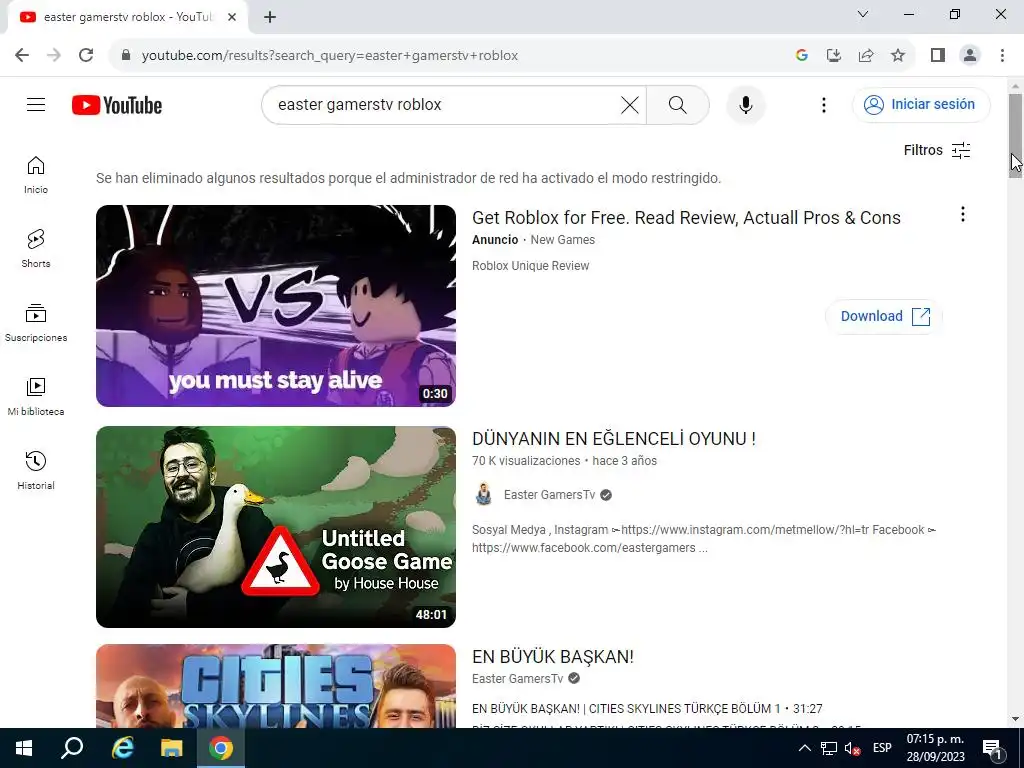Open EN BÜYÜK BAŞKAN! playlist title
The height and width of the screenshot is (768, 1024).
(x=552, y=657)
